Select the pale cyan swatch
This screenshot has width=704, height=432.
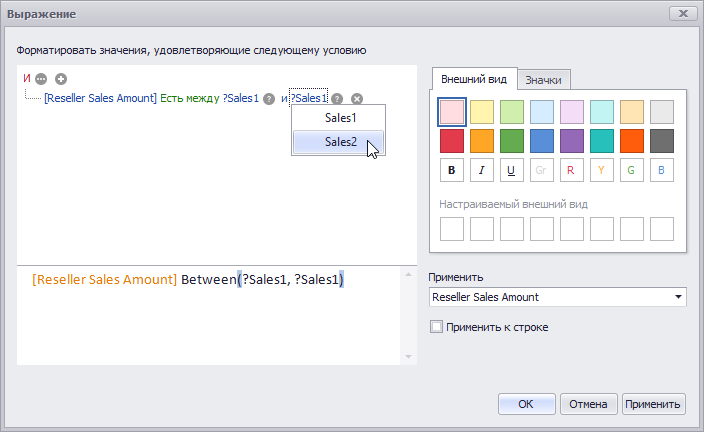(x=602, y=112)
